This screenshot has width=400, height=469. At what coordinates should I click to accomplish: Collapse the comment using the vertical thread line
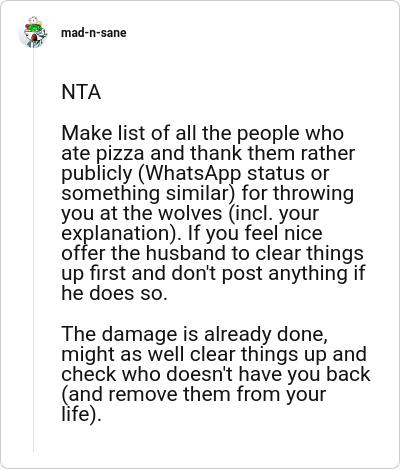[33, 250]
